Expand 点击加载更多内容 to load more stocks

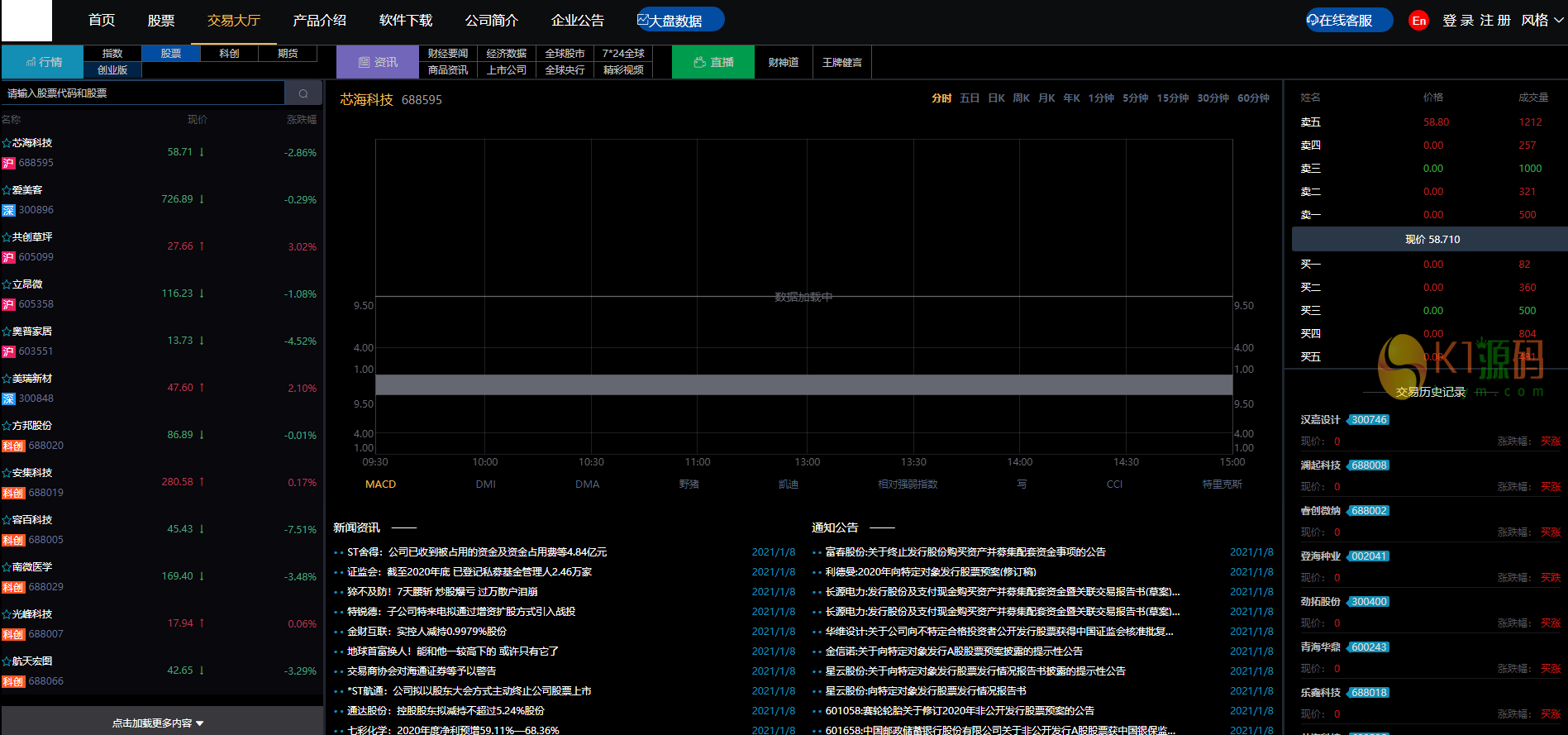pos(158,723)
